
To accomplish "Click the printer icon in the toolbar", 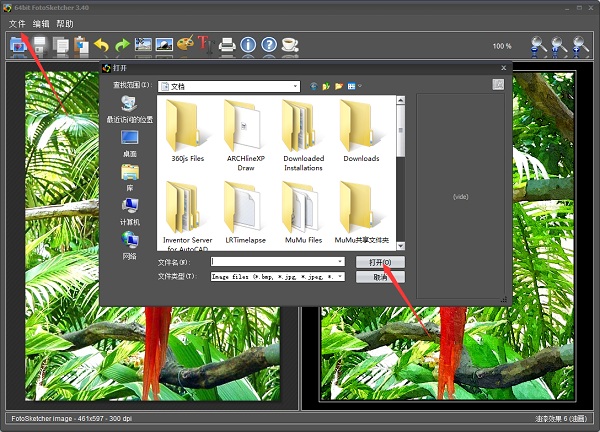I will coord(227,45).
